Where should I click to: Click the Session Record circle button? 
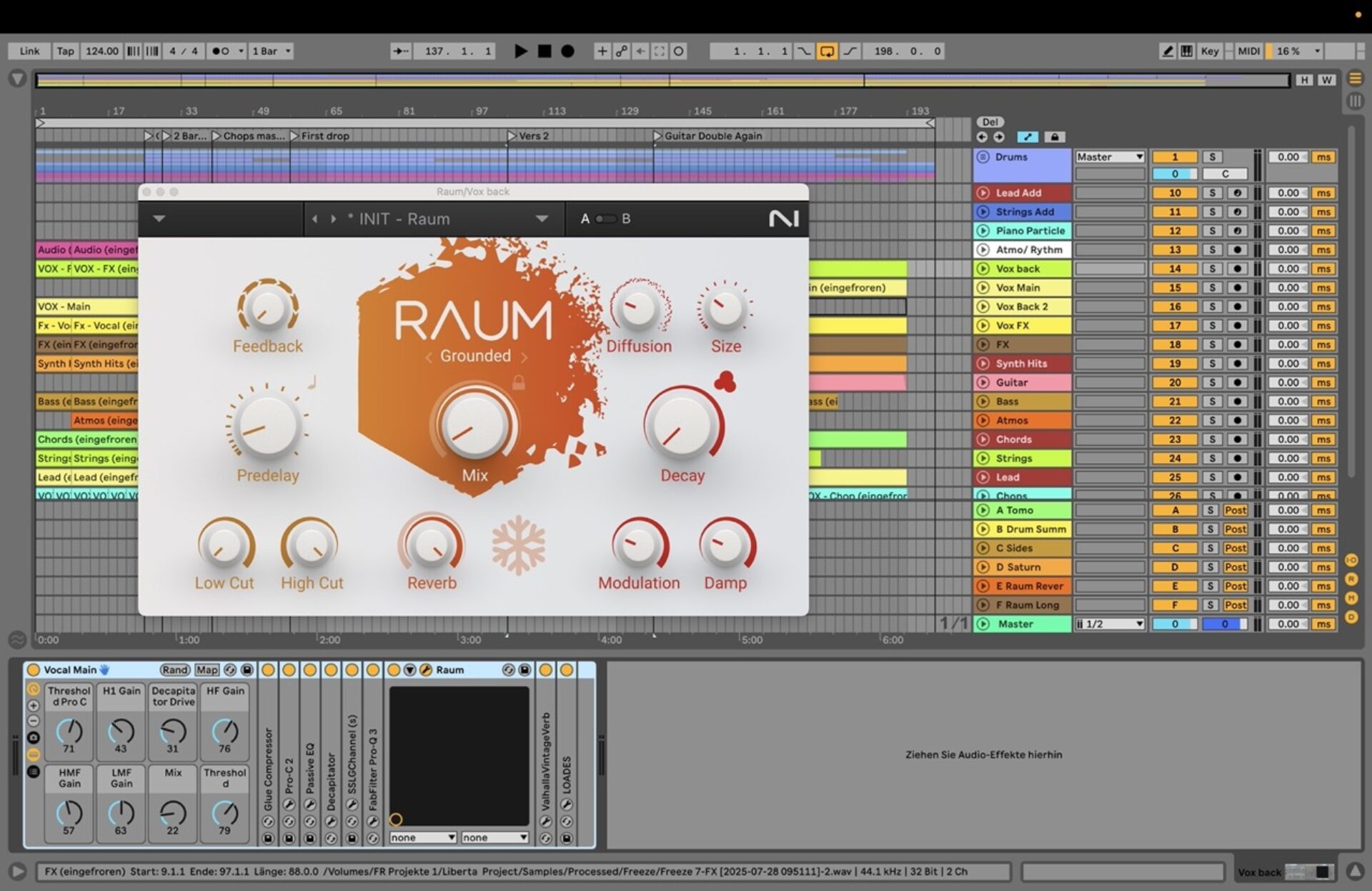(679, 51)
